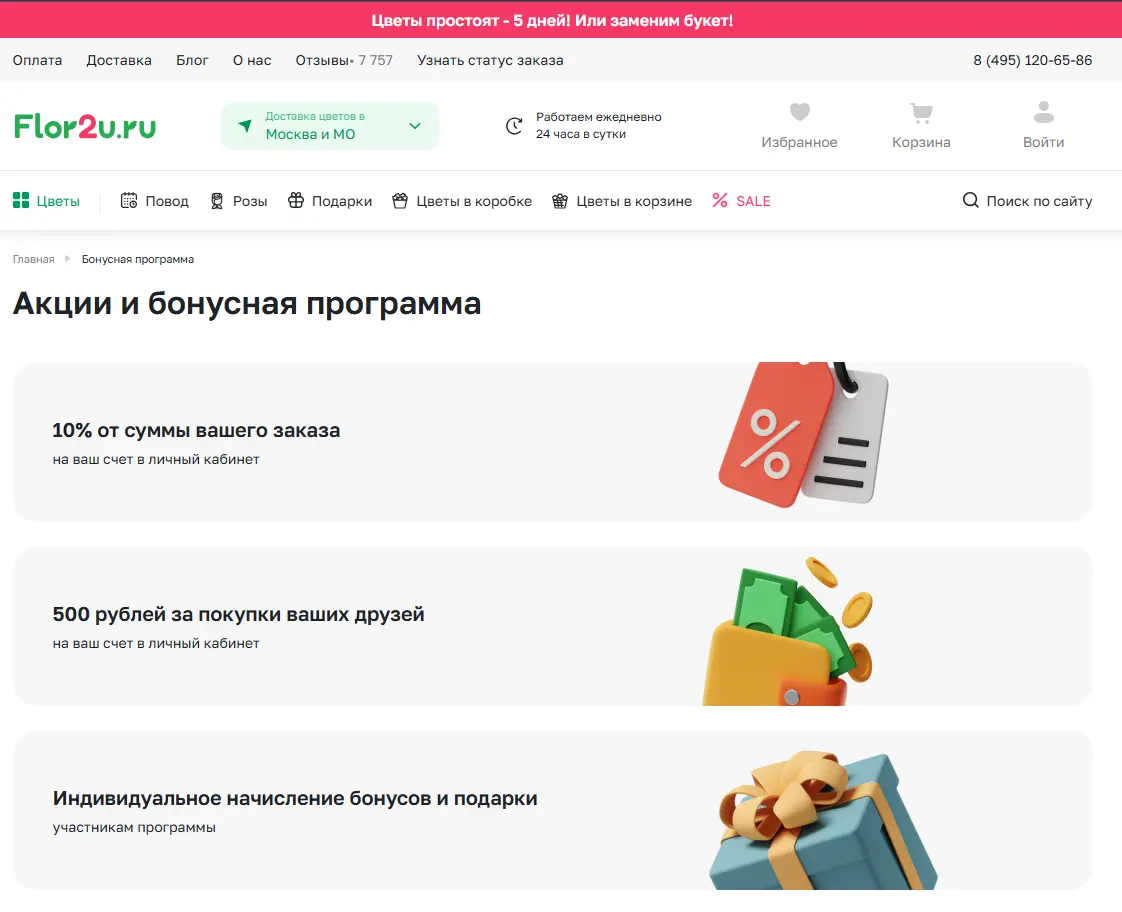
Task: Open the Корзина shopping cart icon
Action: pos(921,113)
